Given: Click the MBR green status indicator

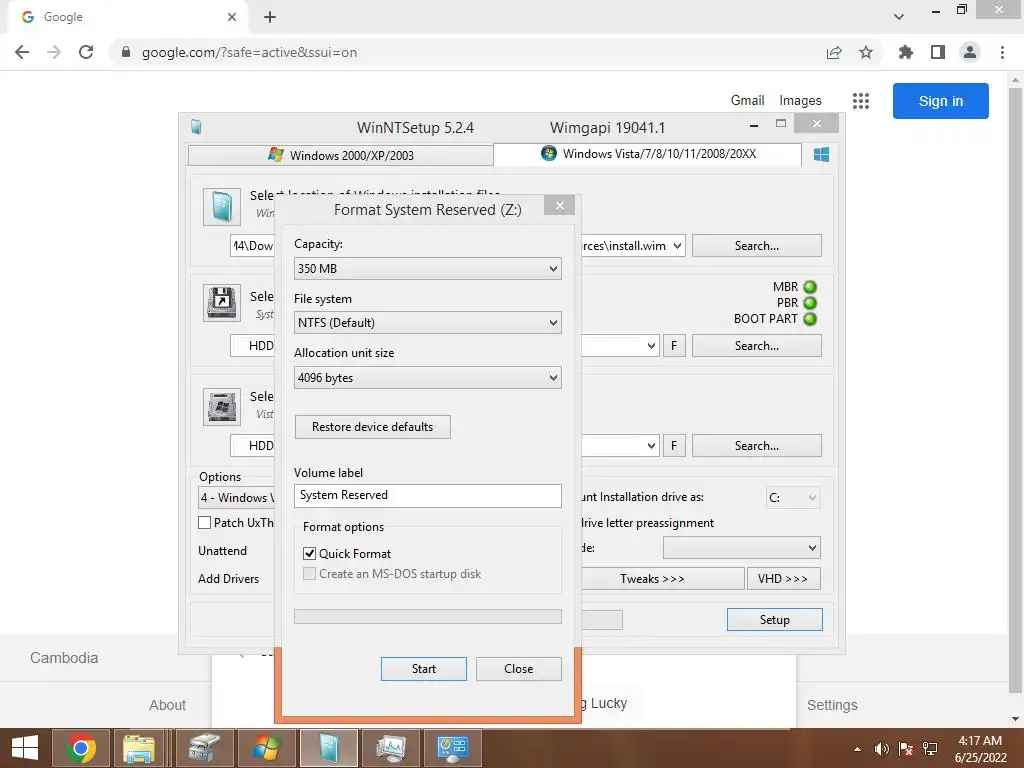Looking at the screenshot, I should tap(810, 287).
